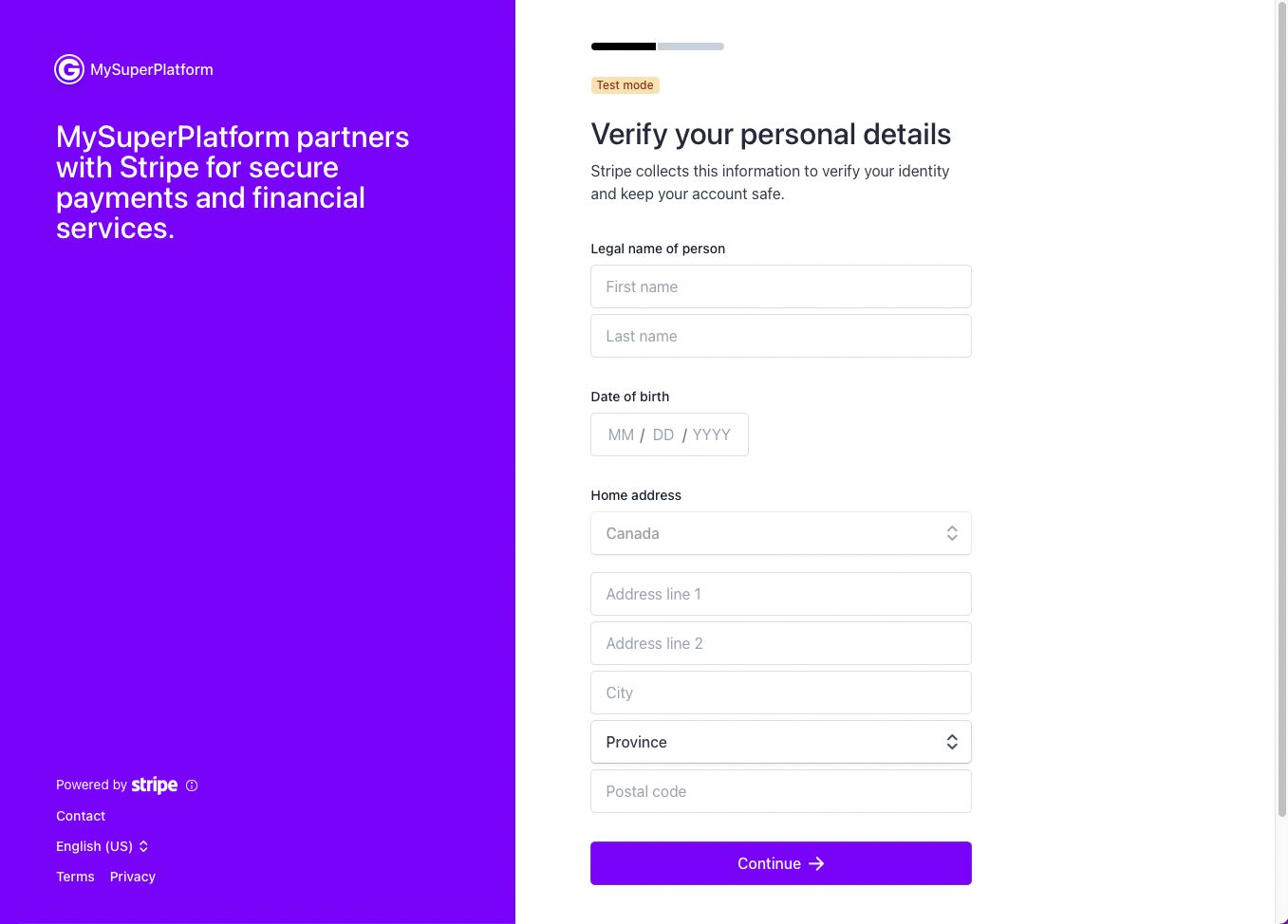
Task: Open the Contact link
Action: 81,816
